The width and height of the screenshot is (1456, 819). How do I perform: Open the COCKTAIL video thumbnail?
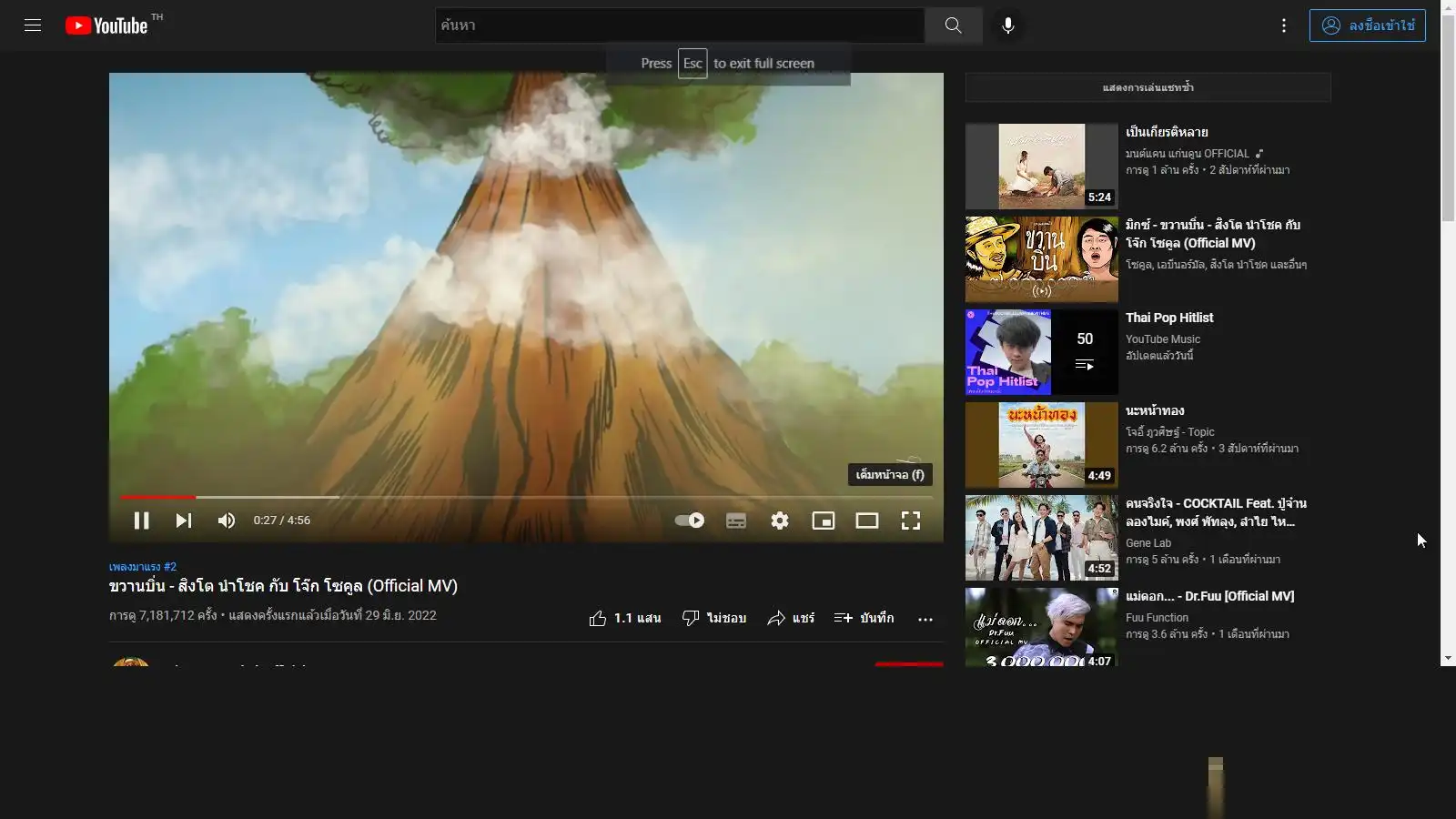(1042, 538)
